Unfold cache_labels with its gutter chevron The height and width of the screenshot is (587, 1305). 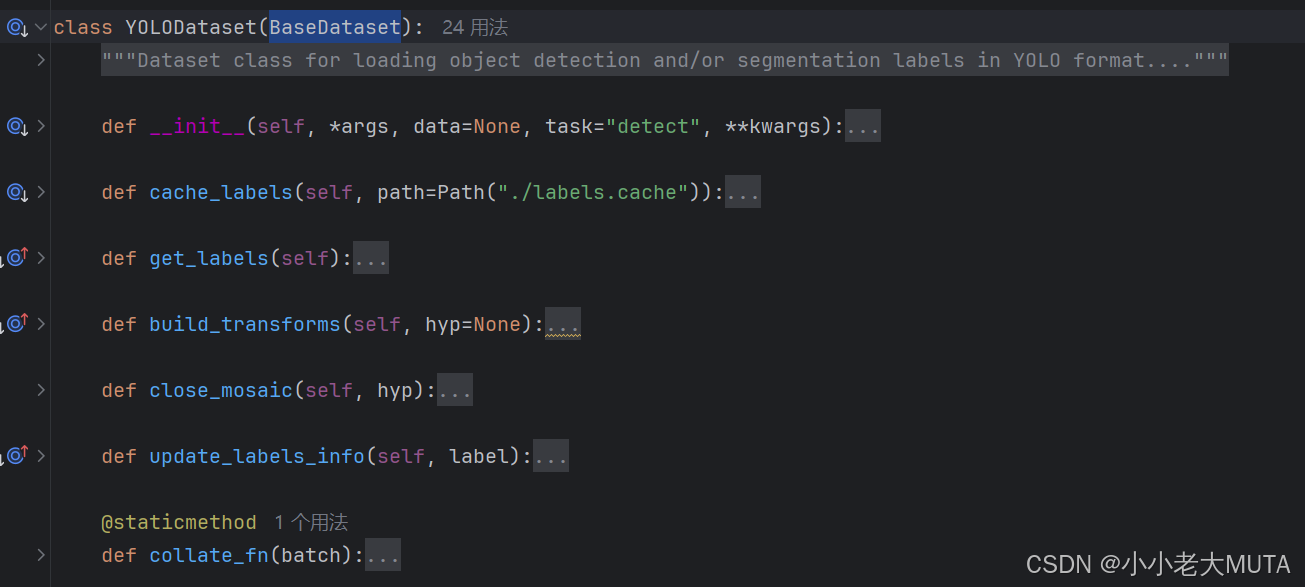(x=41, y=192)
